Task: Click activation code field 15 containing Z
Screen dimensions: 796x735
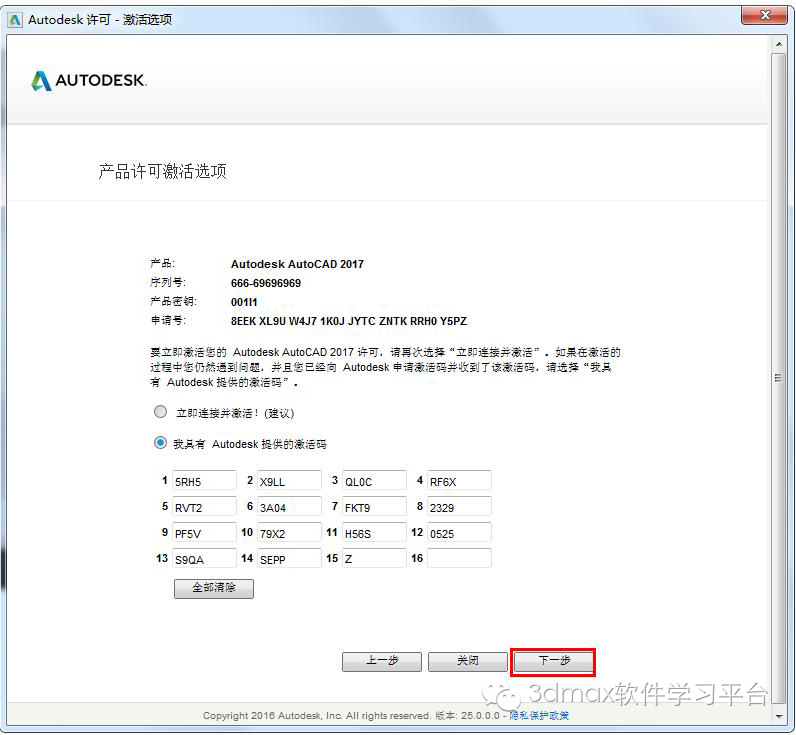Action: point(375,558)
